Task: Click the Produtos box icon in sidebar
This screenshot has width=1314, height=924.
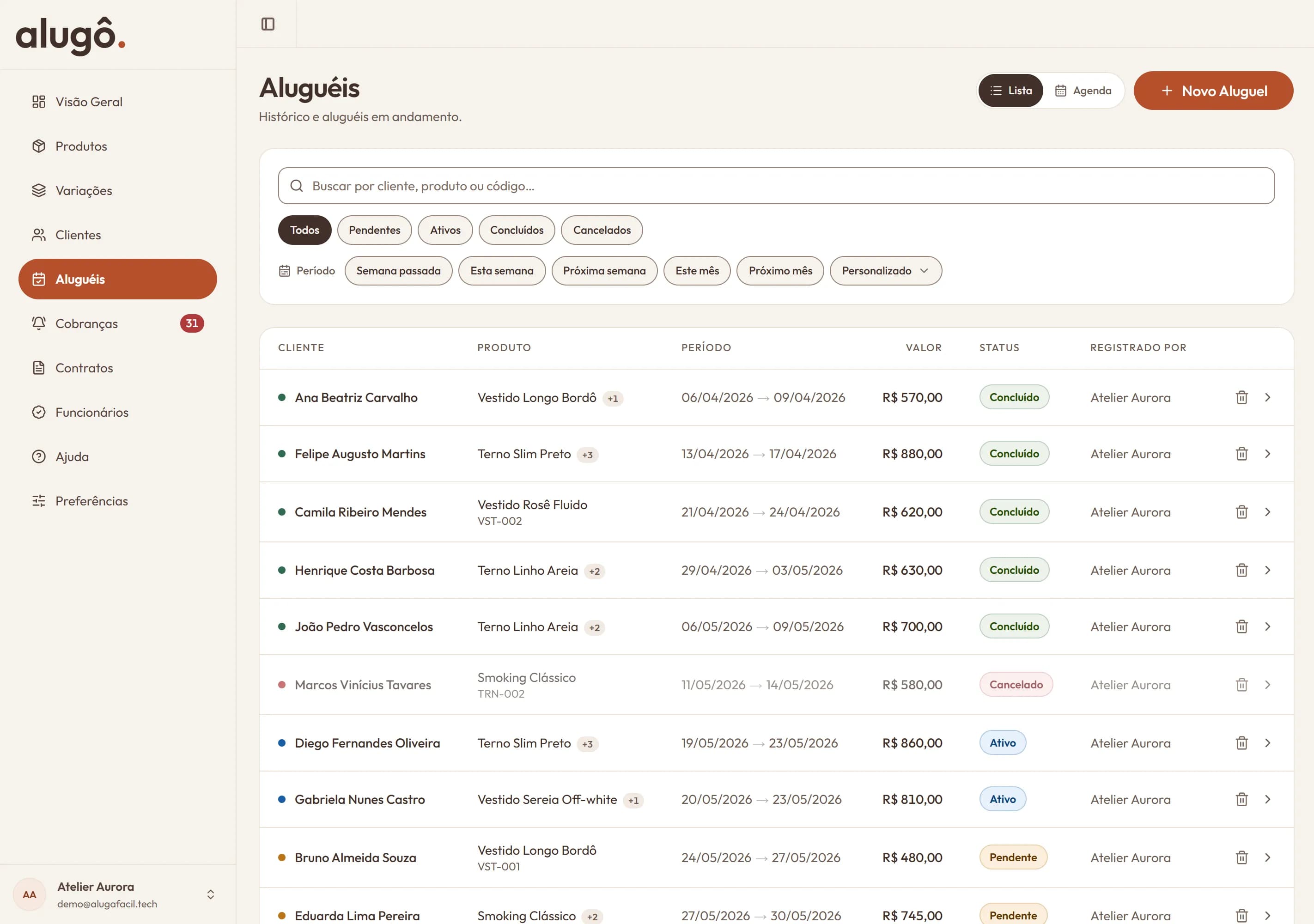Action: (x=38, y=146)
